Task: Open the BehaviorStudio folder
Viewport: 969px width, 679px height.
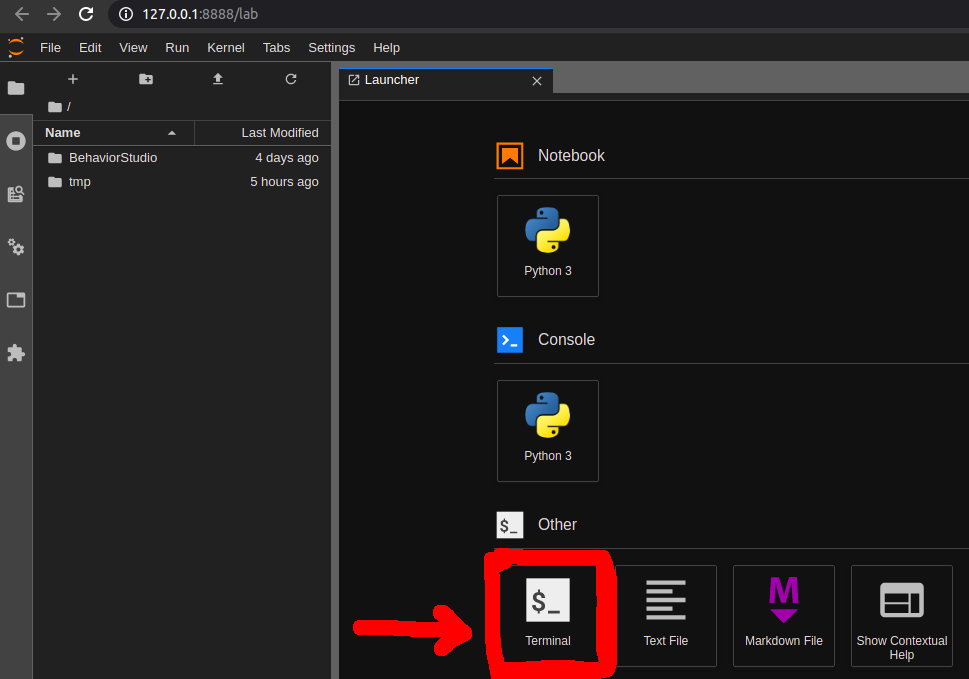Action: [x=112, y=158]
